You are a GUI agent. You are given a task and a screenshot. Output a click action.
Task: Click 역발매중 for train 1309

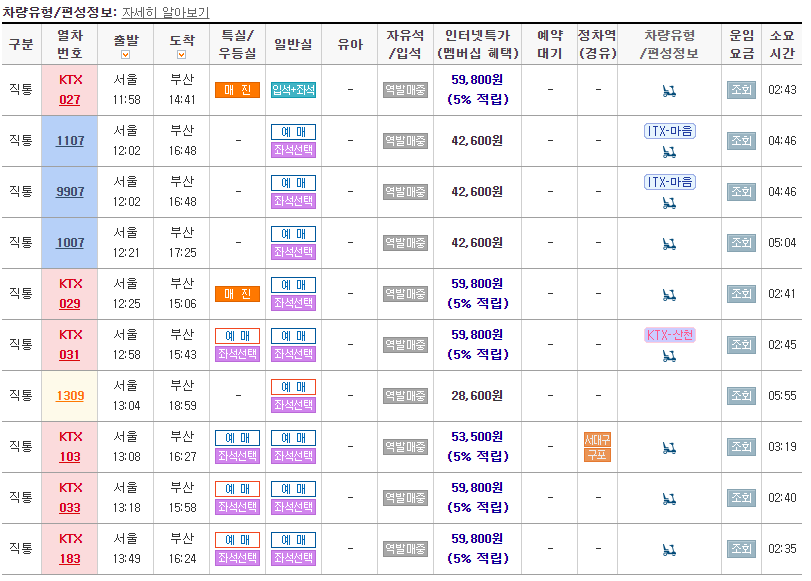pyautogui.click(x=406, y=396)
